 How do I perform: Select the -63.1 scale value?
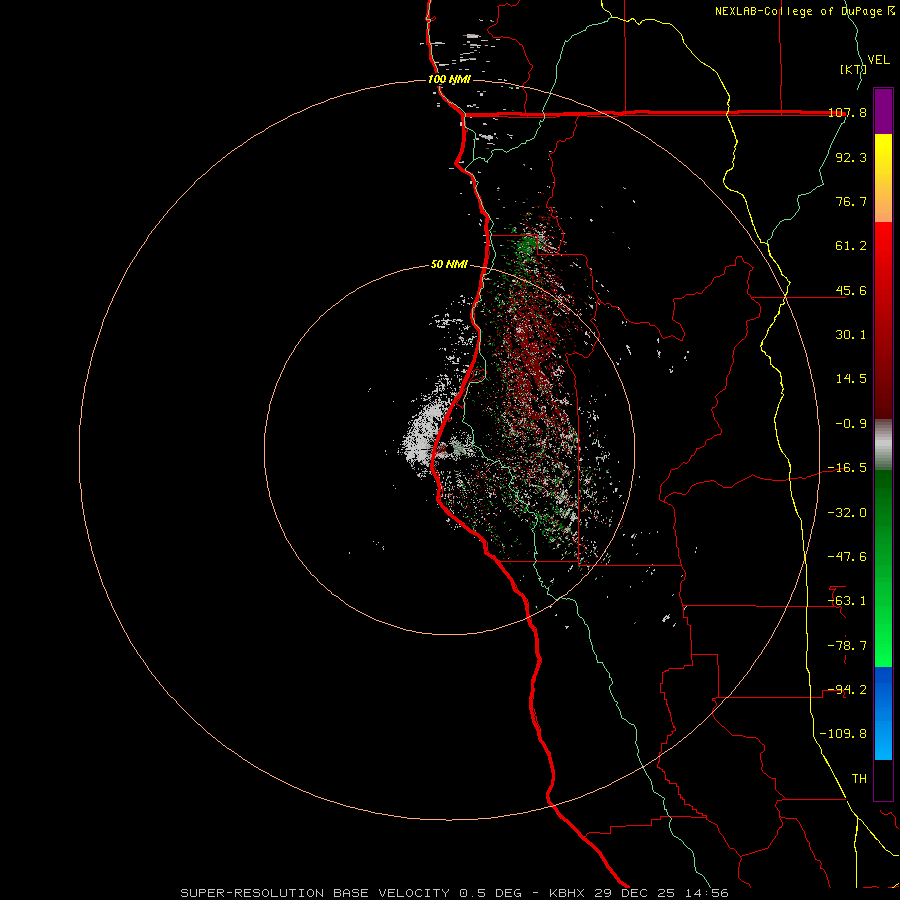pos(847,601)
